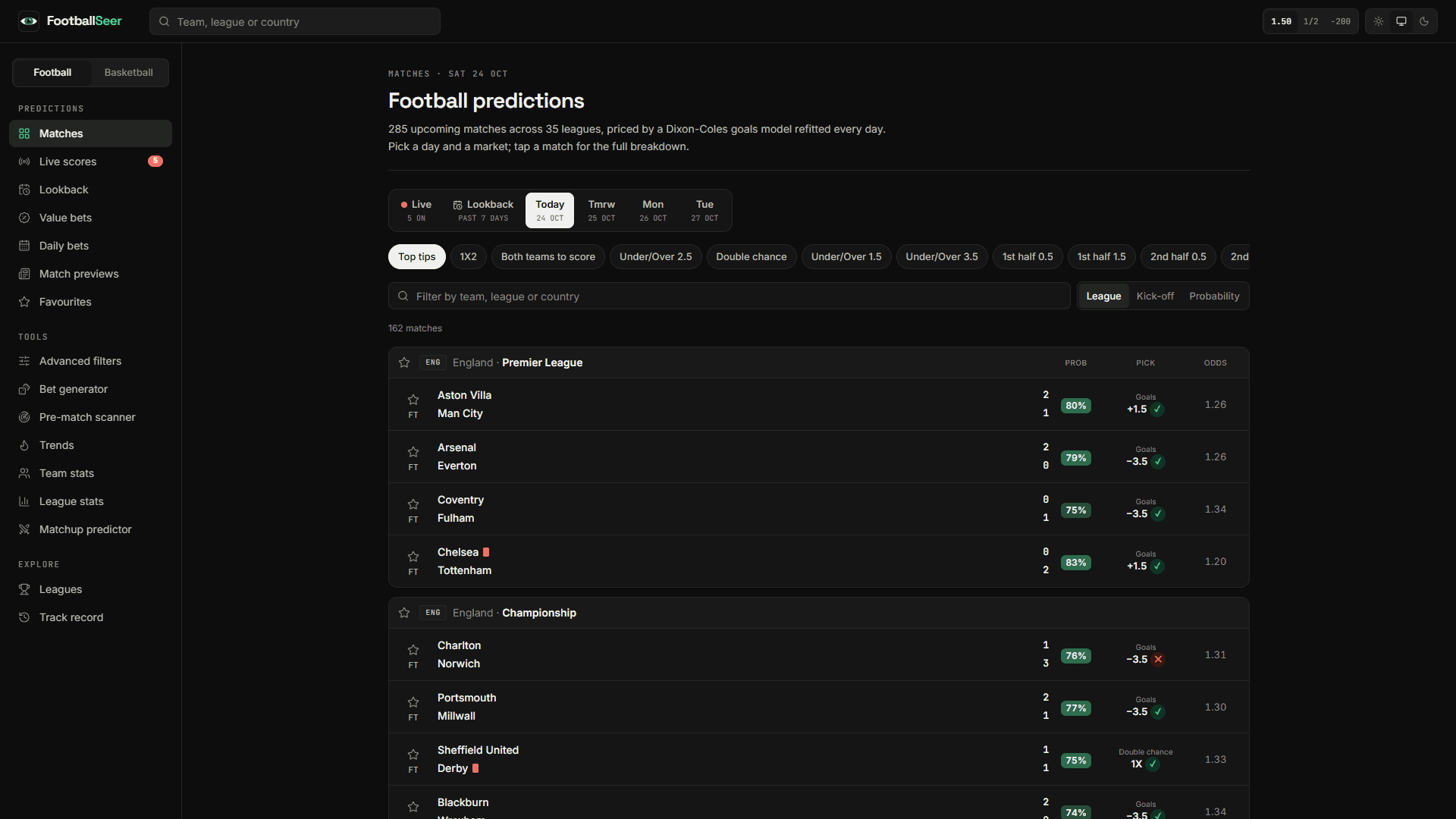Choose 1st half 0.5 market
1456x819 pixels.
click(1028, 257)
